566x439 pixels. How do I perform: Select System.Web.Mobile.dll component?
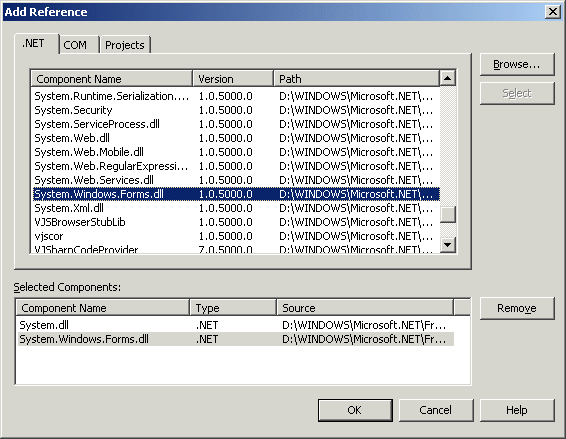[236, 152]
